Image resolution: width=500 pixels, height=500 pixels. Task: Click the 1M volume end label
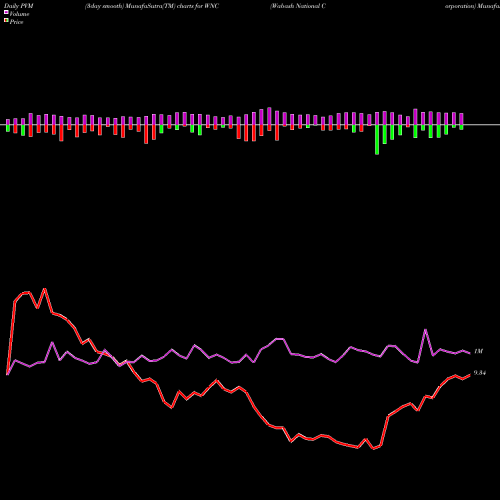pyautogui.click(x=478, y=351)
